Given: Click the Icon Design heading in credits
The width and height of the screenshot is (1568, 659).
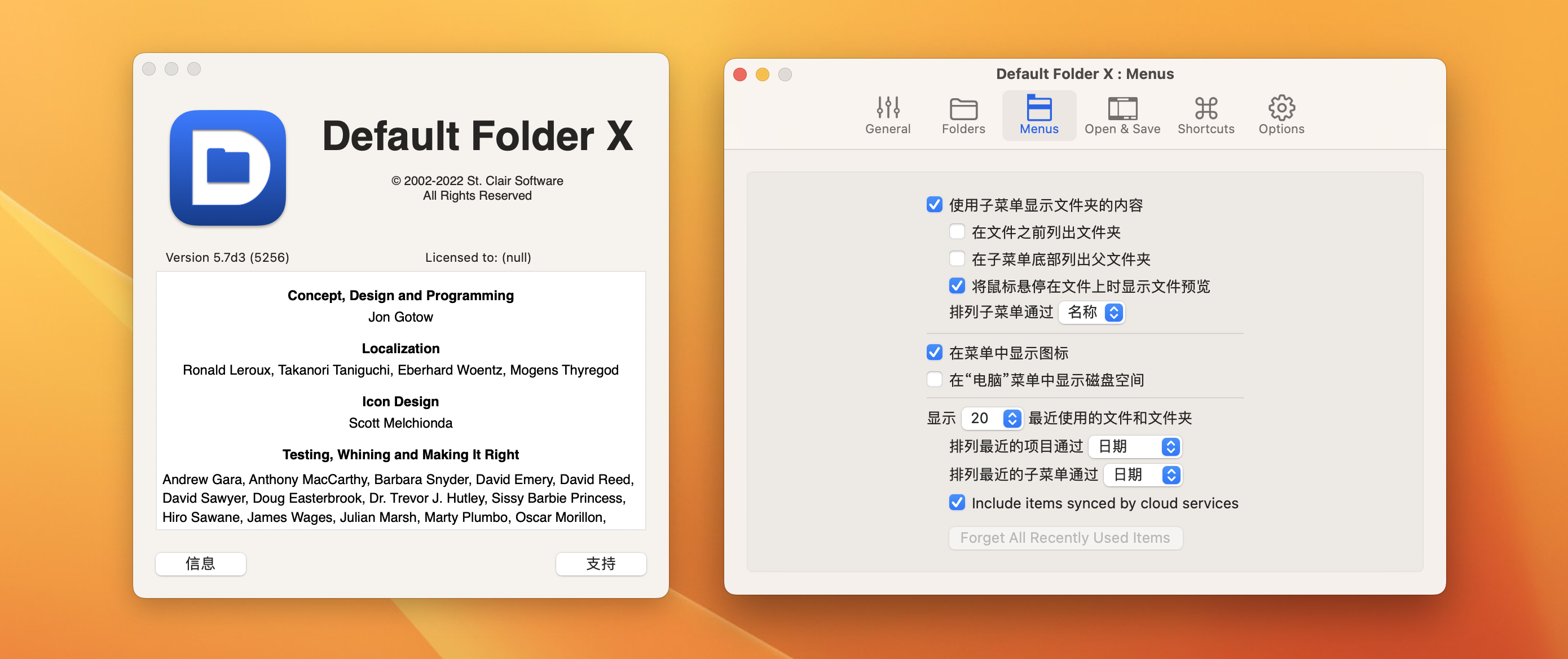Looking at the screenshot, I should [400, 401].
